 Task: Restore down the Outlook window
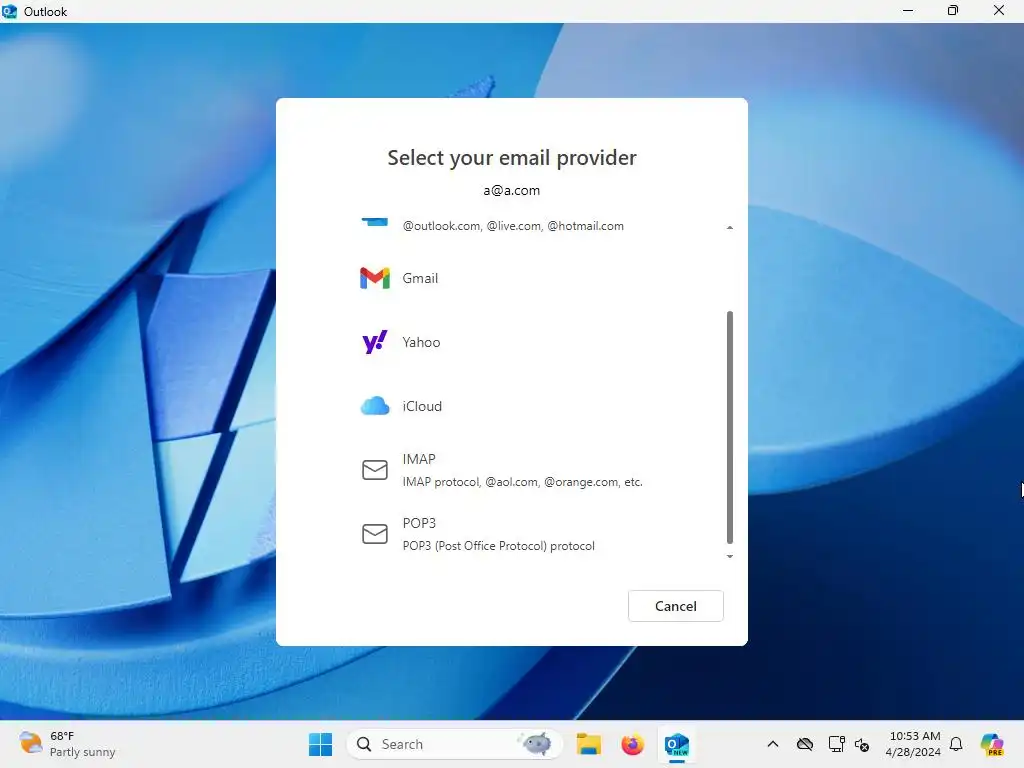[x=953, y=10]
